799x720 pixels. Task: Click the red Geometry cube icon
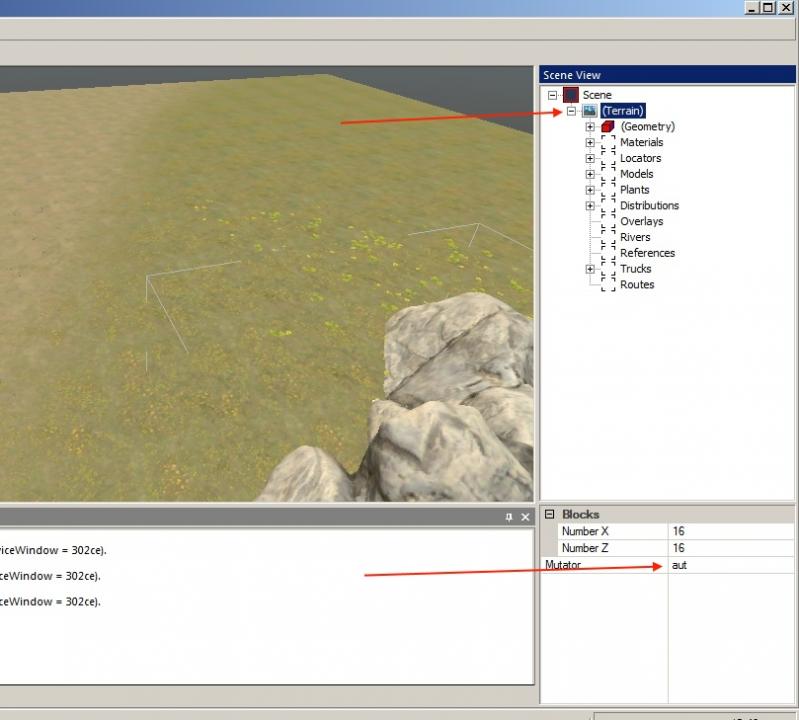(x=608, y=127)
